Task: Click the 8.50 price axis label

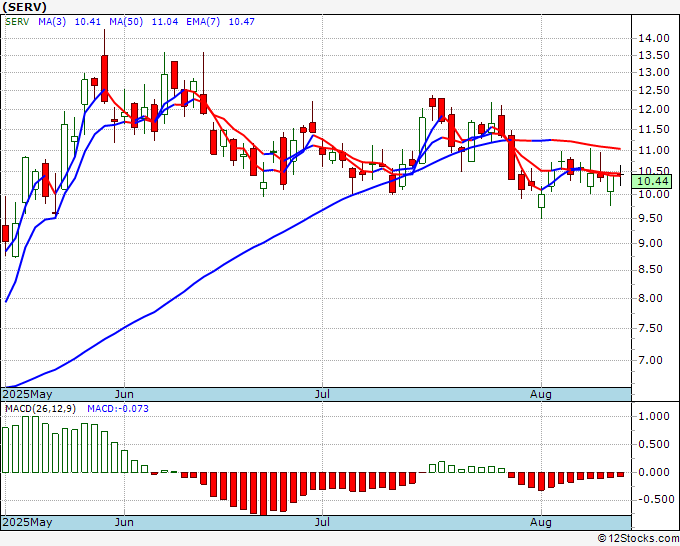Action: (651, 270)
